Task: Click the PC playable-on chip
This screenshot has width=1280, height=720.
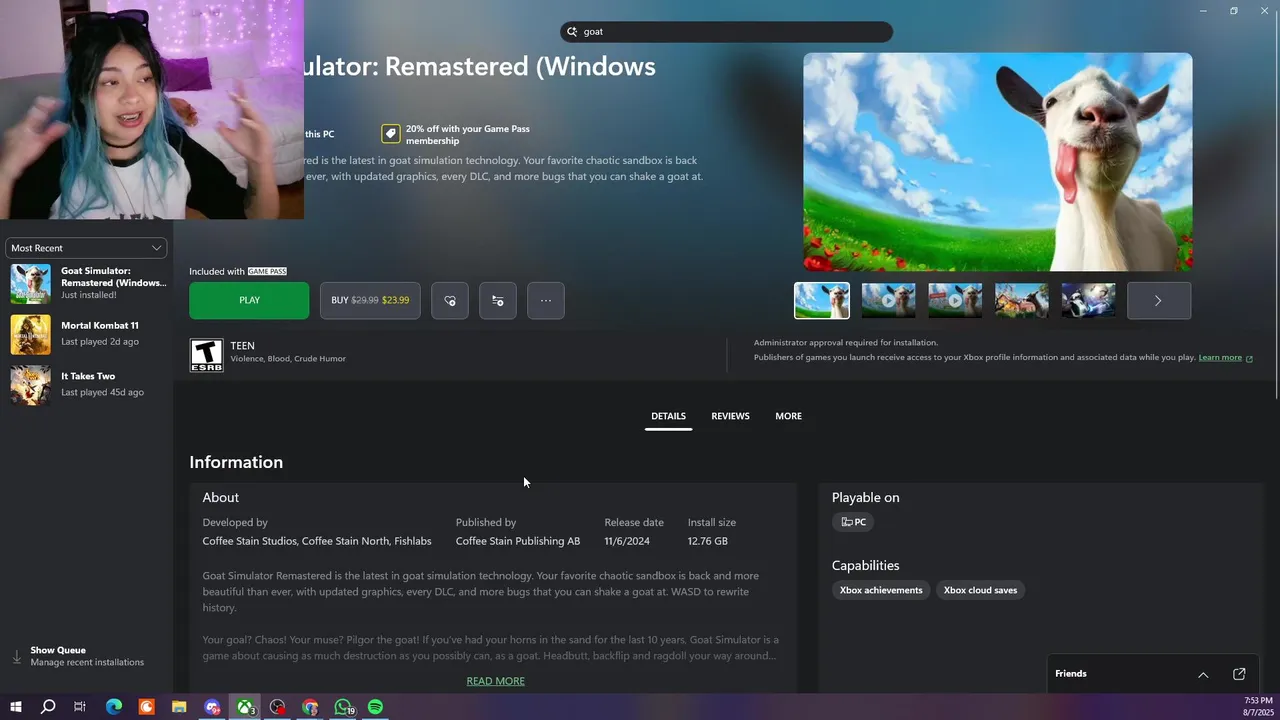Action: [853, 522]
